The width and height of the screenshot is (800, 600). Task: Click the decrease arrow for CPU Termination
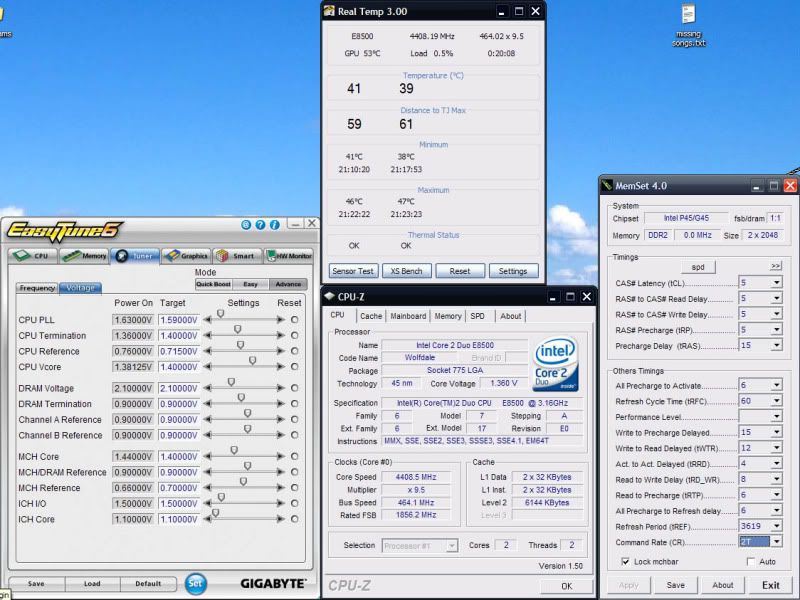(x=207, y=336)
